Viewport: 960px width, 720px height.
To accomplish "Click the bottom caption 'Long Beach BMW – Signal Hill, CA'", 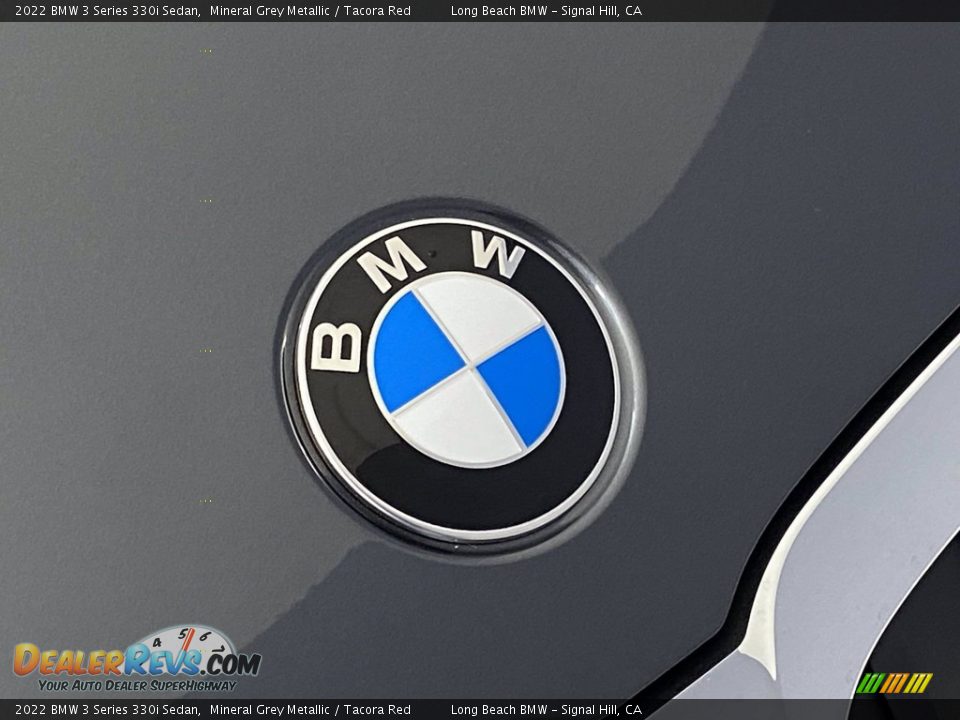I will (546, 710).
